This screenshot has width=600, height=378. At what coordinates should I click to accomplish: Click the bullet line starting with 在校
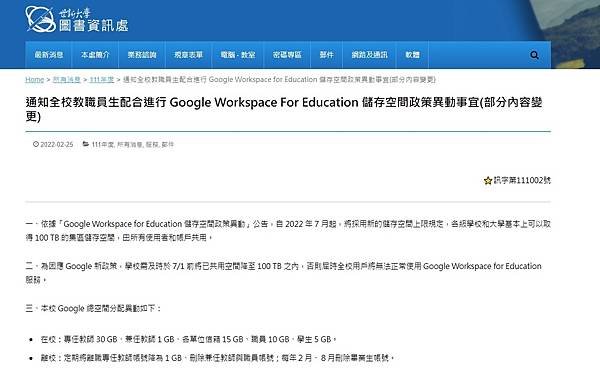(x=188, y=339)
